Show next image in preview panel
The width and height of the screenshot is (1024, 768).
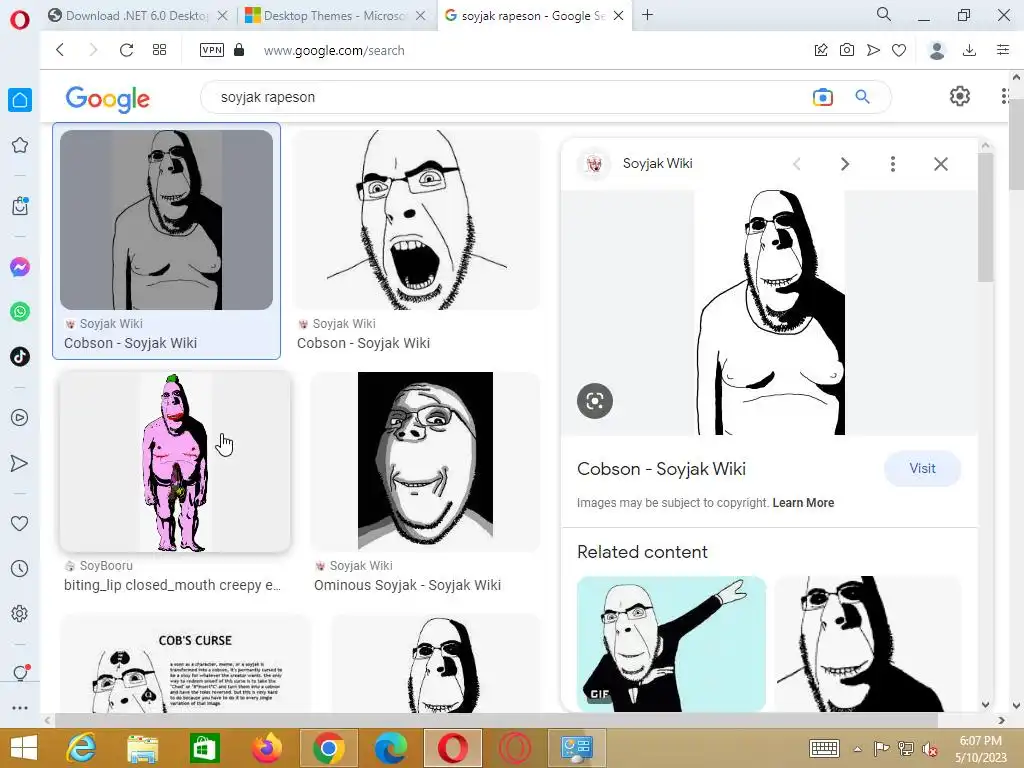[844, 164]
